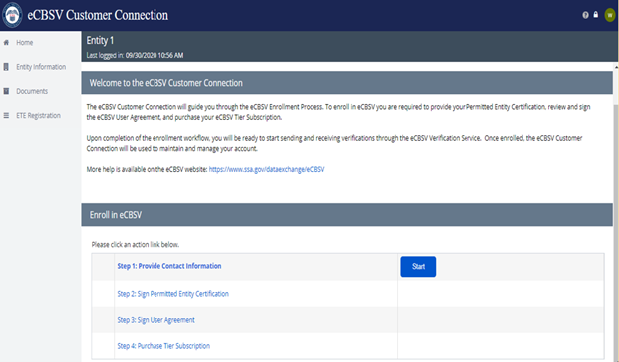This screenshot has width=619, height=362.
Task: Open Step 2: Sign Permitted Entity Certification
Action: point(173,294)
